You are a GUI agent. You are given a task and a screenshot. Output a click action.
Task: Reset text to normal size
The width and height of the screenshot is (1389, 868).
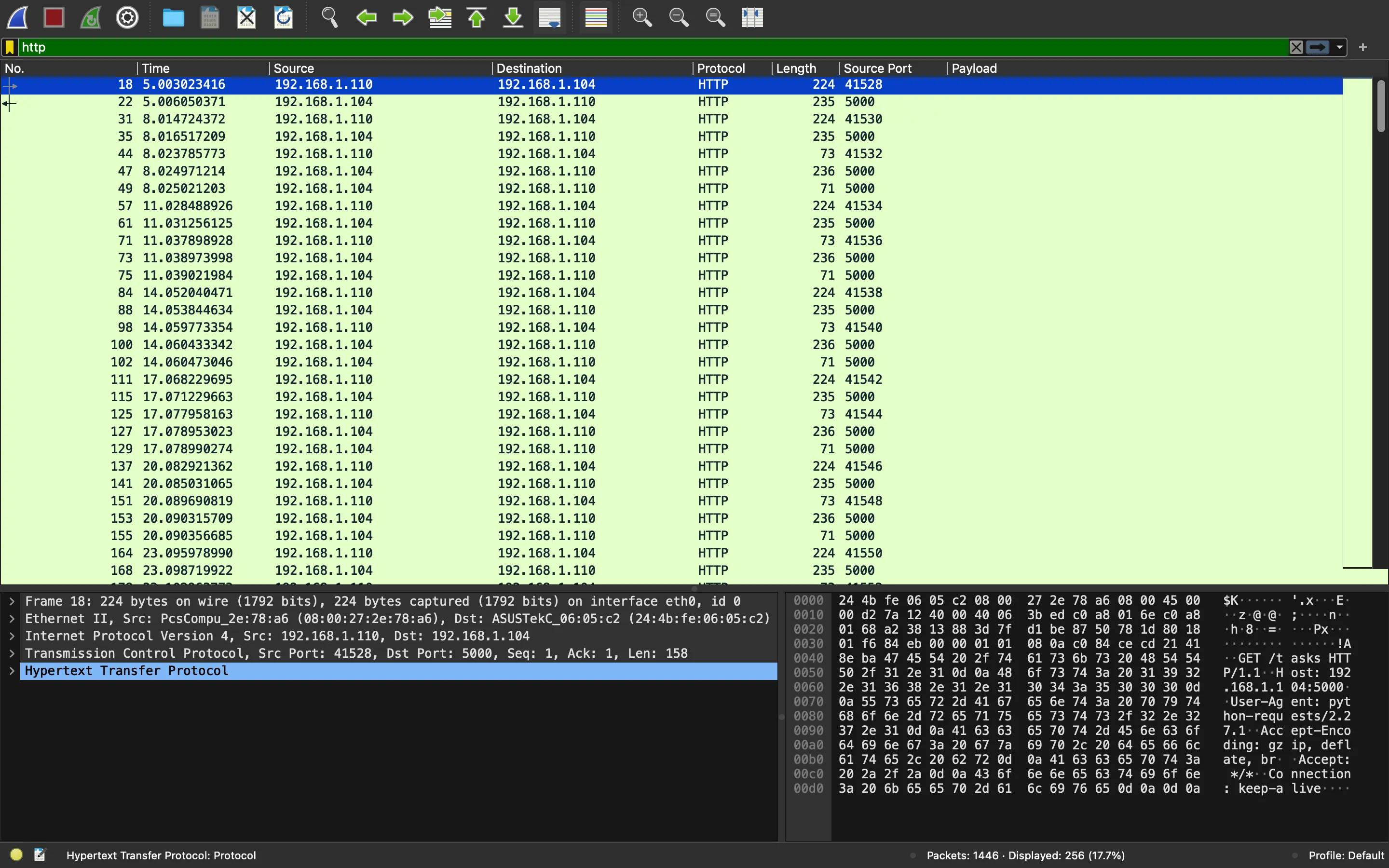click(x=715, y=17)
